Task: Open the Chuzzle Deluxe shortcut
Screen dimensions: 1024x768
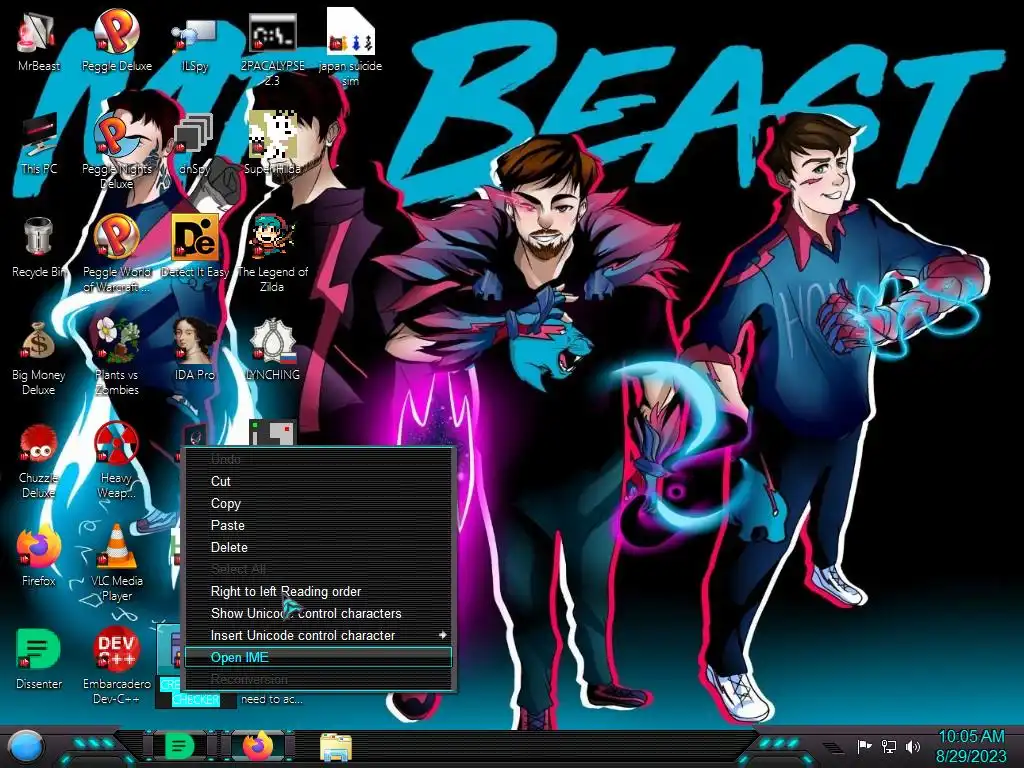Action: coord(38,461)
